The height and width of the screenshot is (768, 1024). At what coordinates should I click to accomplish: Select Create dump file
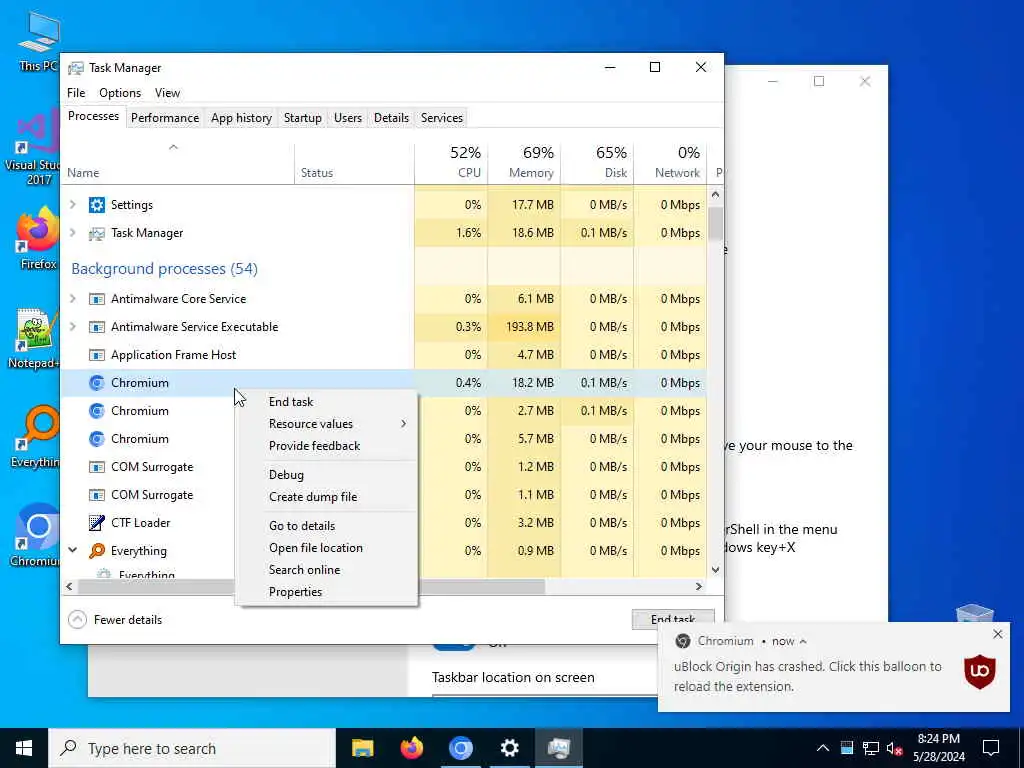326,497
